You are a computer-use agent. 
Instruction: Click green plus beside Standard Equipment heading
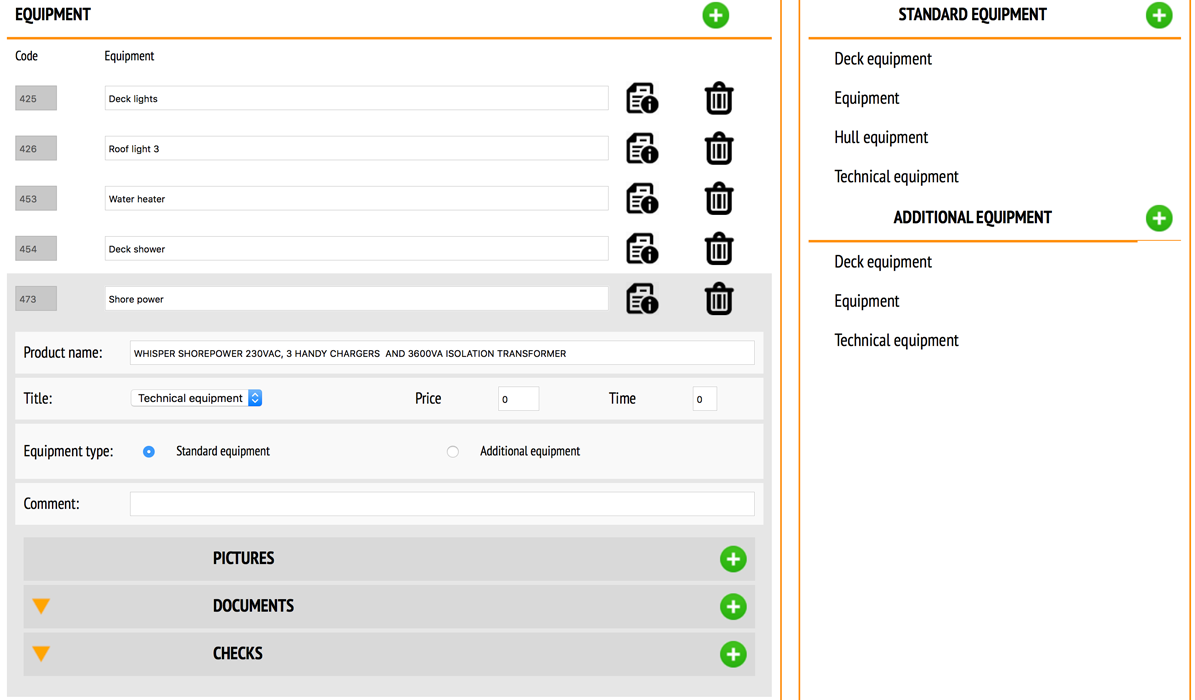point(1158,15)
